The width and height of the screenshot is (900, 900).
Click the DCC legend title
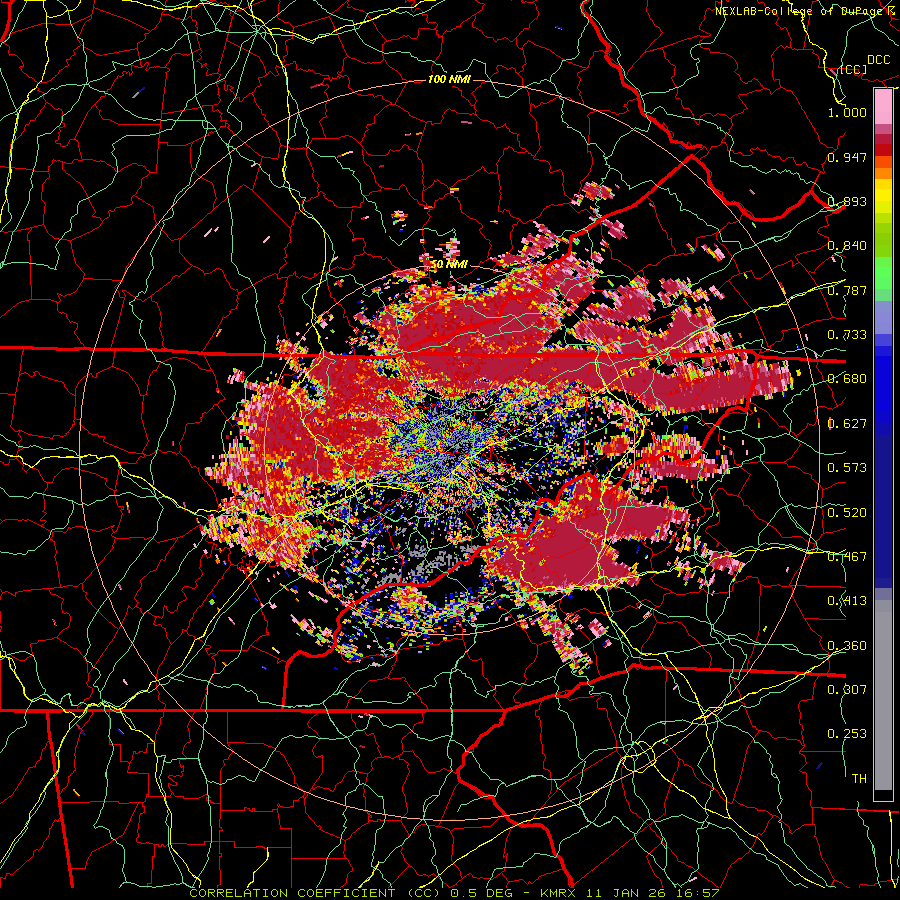(x=879, y=60)
